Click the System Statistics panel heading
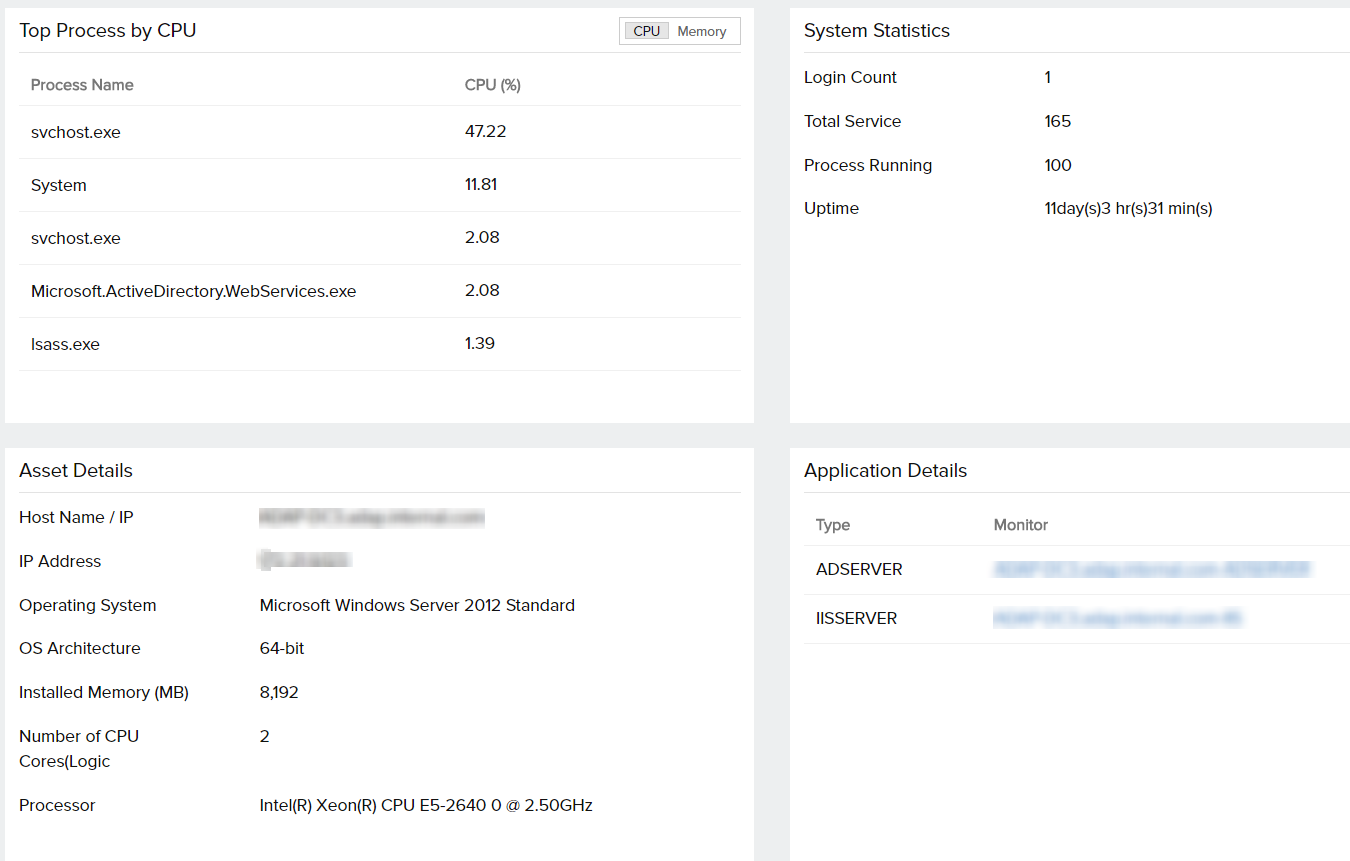This screenshot has width=1350, height=861. [x=876, y=31]
